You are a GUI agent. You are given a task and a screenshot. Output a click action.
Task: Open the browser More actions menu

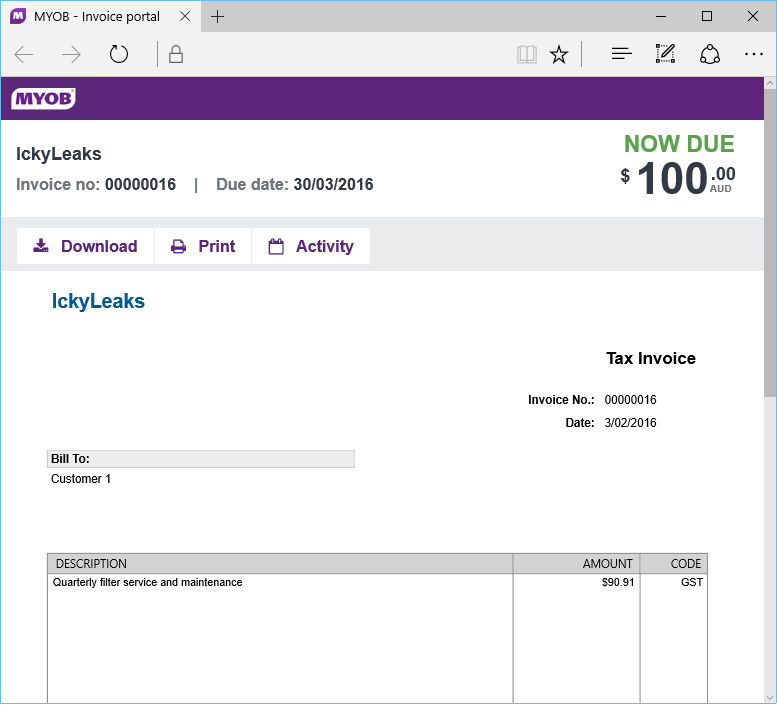(754, 55)
